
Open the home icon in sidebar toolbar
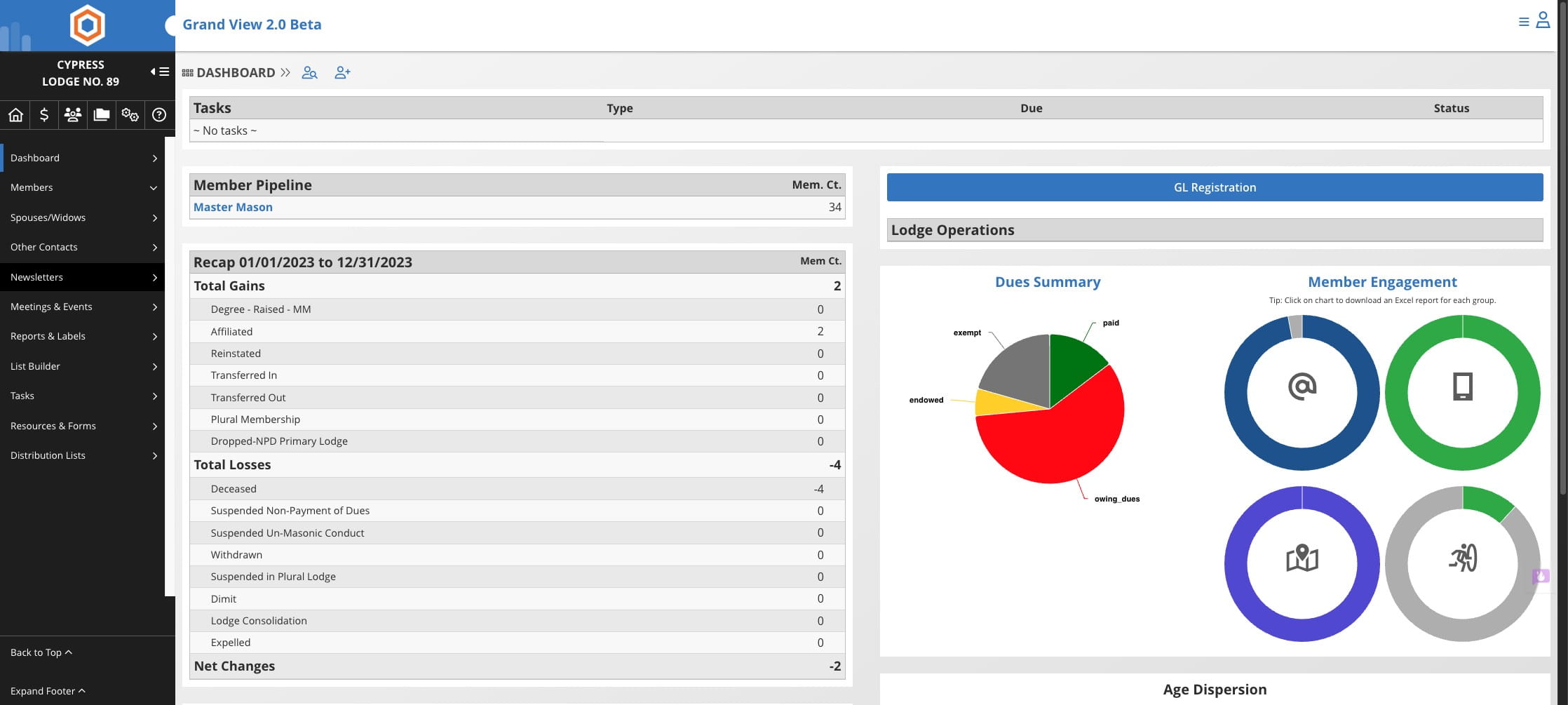tap(15, 114)
